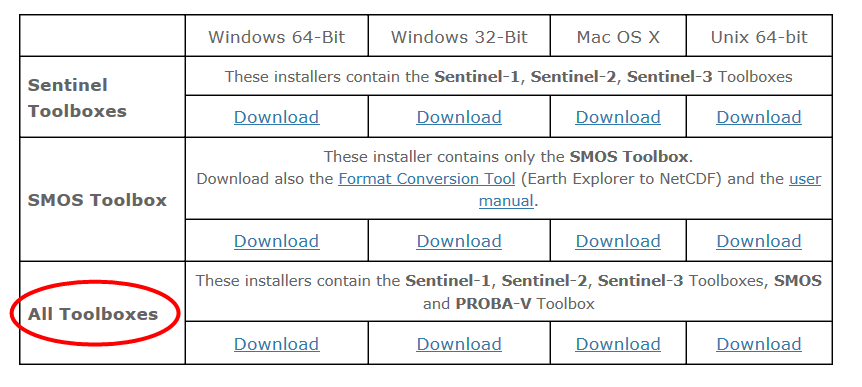Download Sentinel Toolboxes for Windows 64-Bit

click(277, 117)
